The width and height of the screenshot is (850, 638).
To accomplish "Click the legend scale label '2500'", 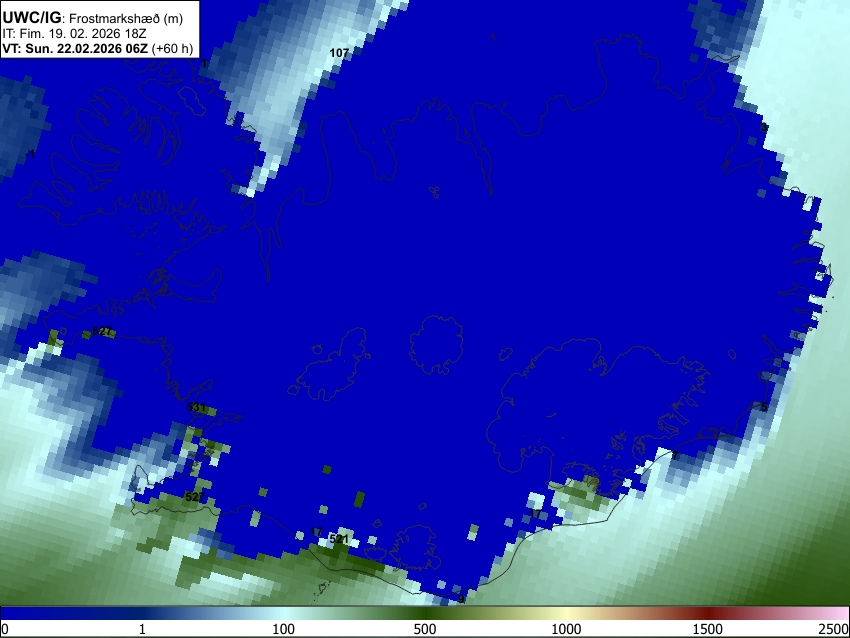I will tap(834, 629).
